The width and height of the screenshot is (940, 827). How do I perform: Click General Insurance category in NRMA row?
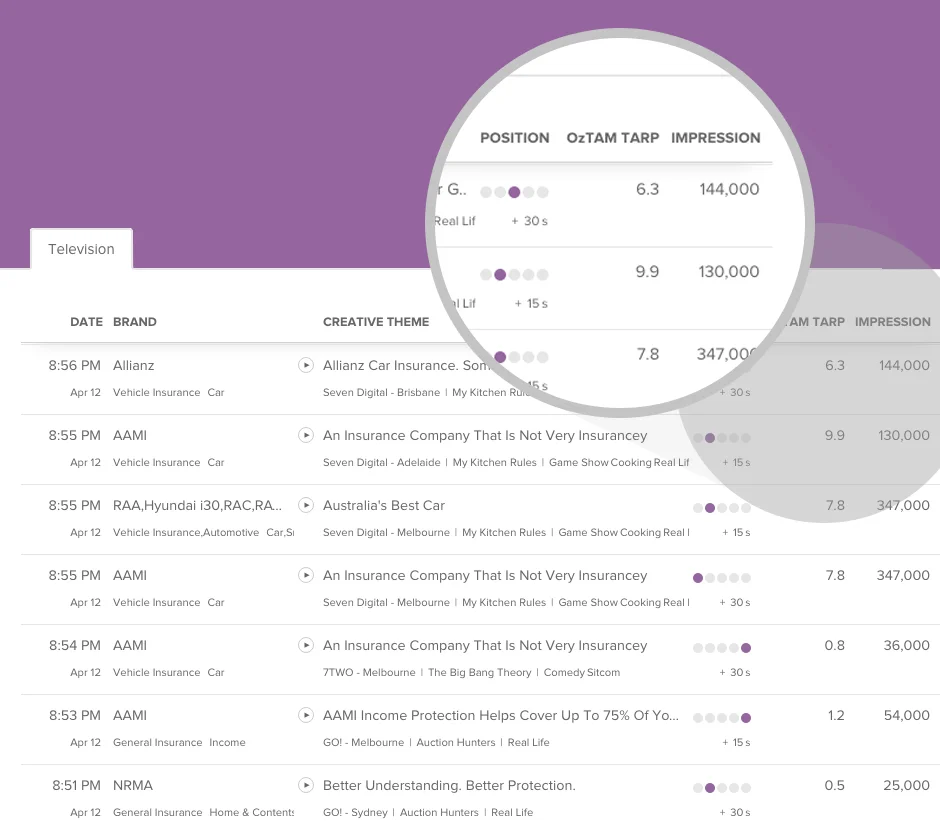coord(158,813)
